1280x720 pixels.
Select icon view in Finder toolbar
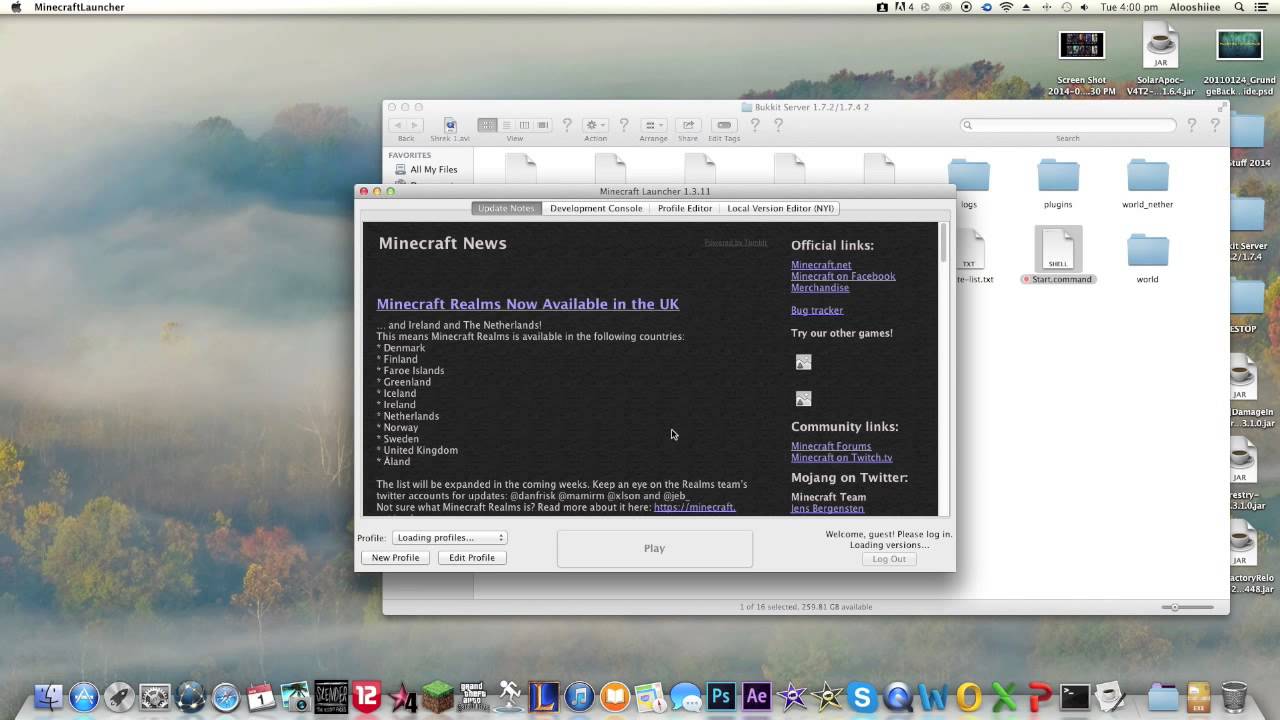(487, 125)
